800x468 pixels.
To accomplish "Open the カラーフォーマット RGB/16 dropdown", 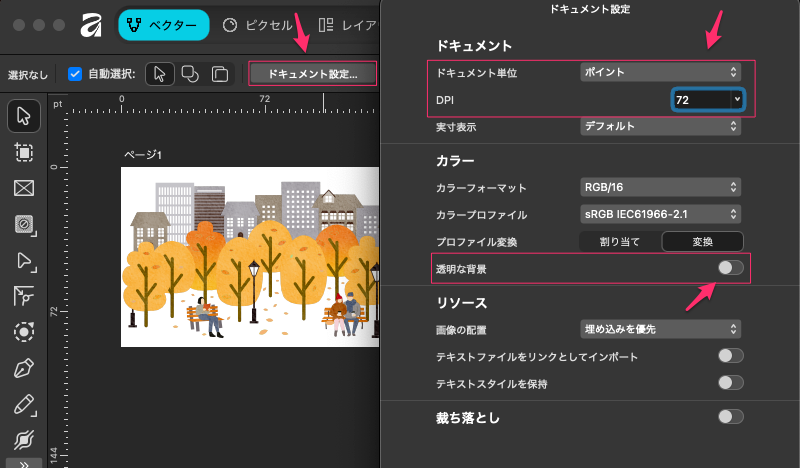I will point(660,187).
